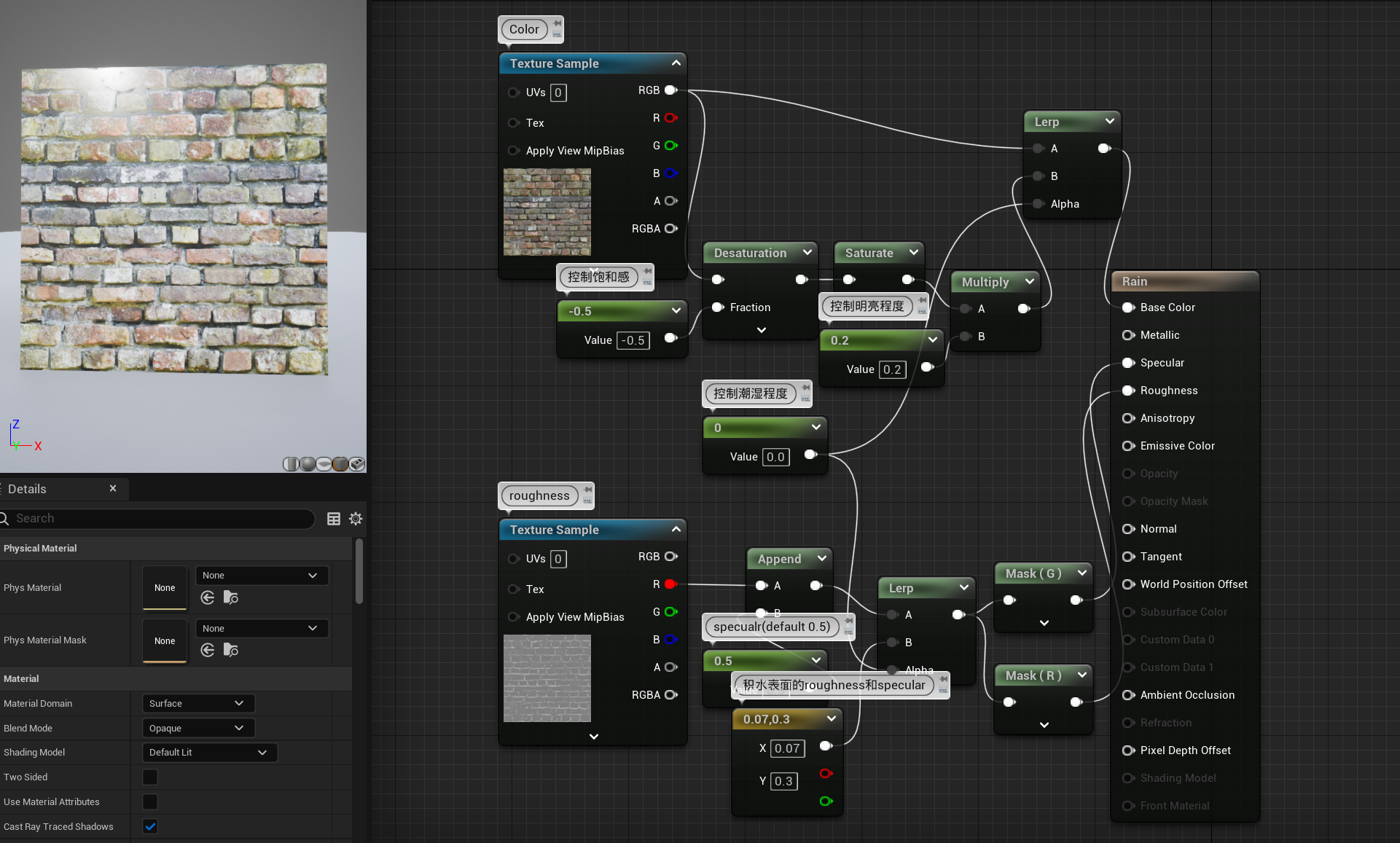The image size is (1400, 843).
Task: Enable Use Material Attributes checkbox
Action: coord(150,801)
